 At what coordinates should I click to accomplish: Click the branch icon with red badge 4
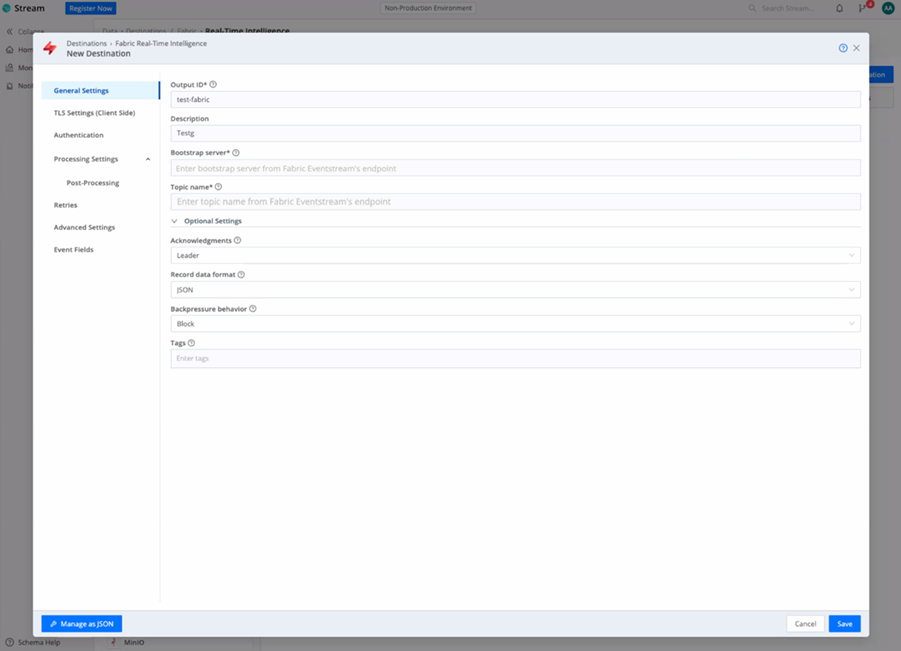(862, 8)
